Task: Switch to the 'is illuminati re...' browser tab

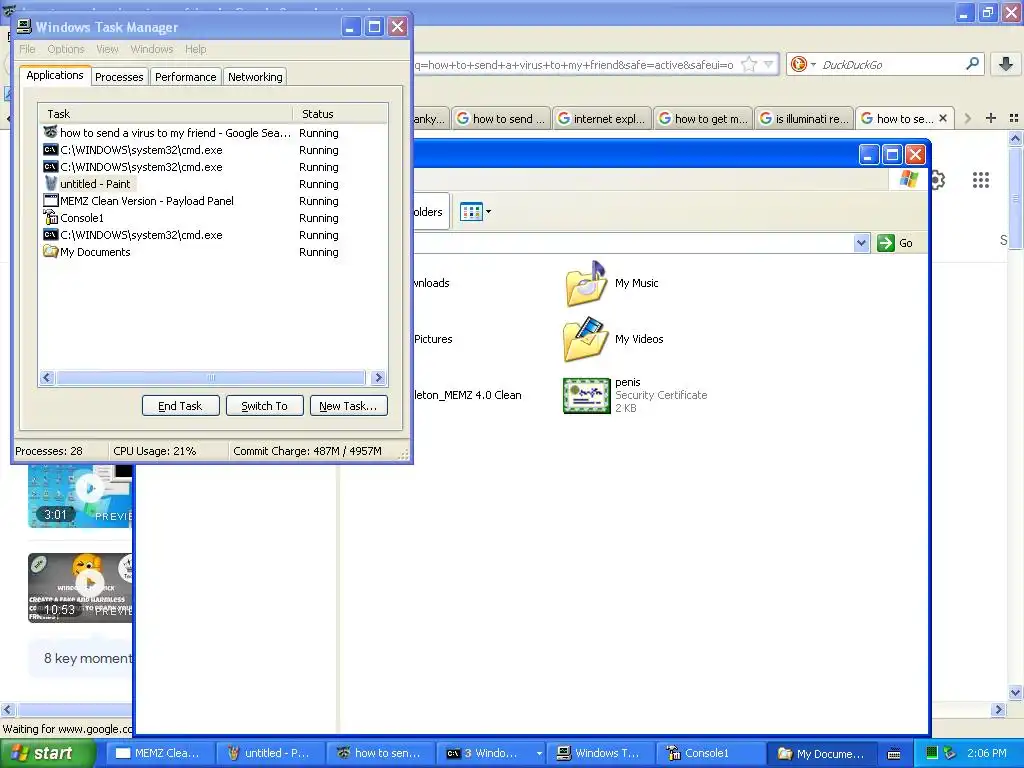Action: point(804,118)
